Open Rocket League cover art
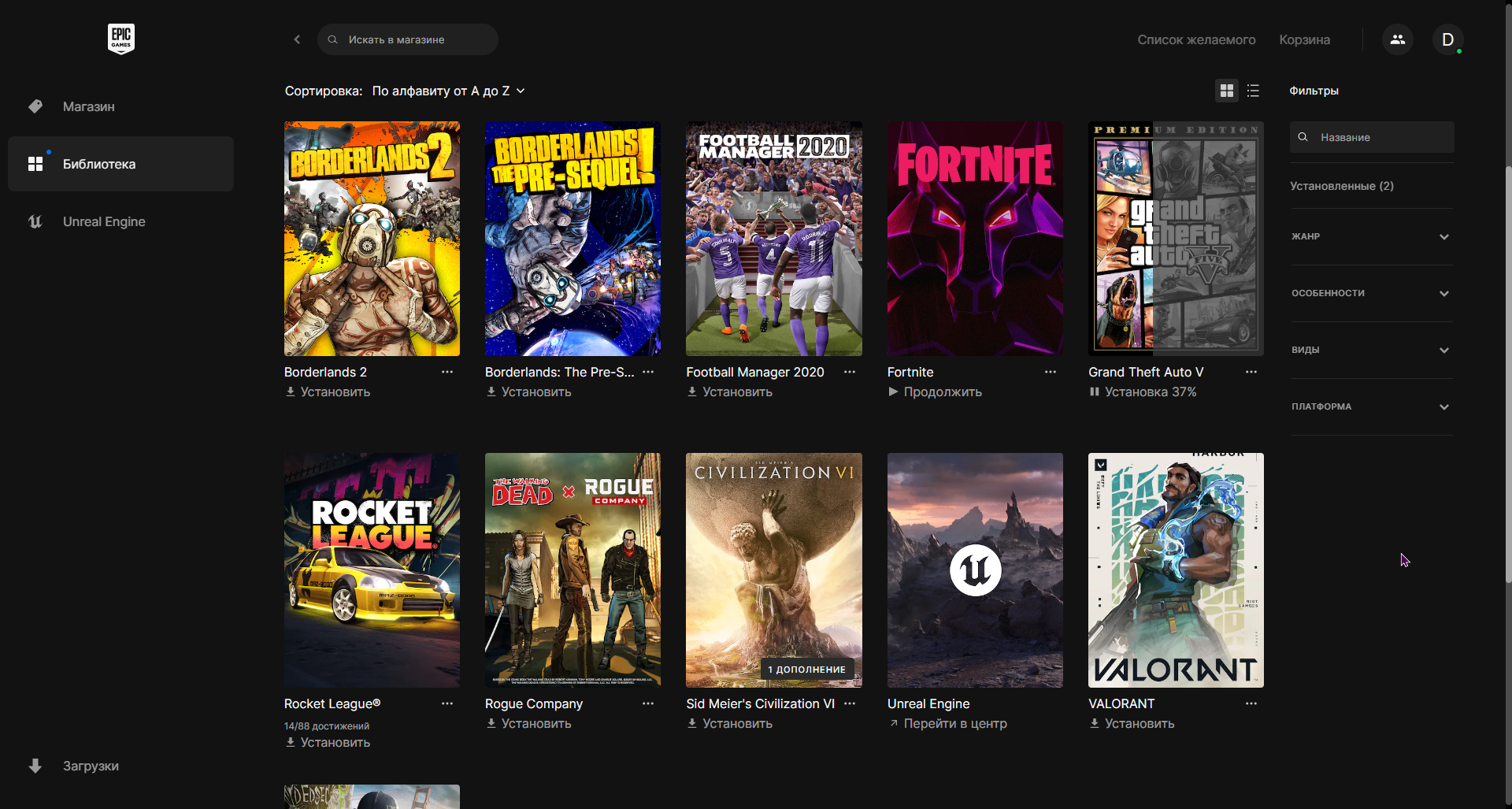 [372, 570]
